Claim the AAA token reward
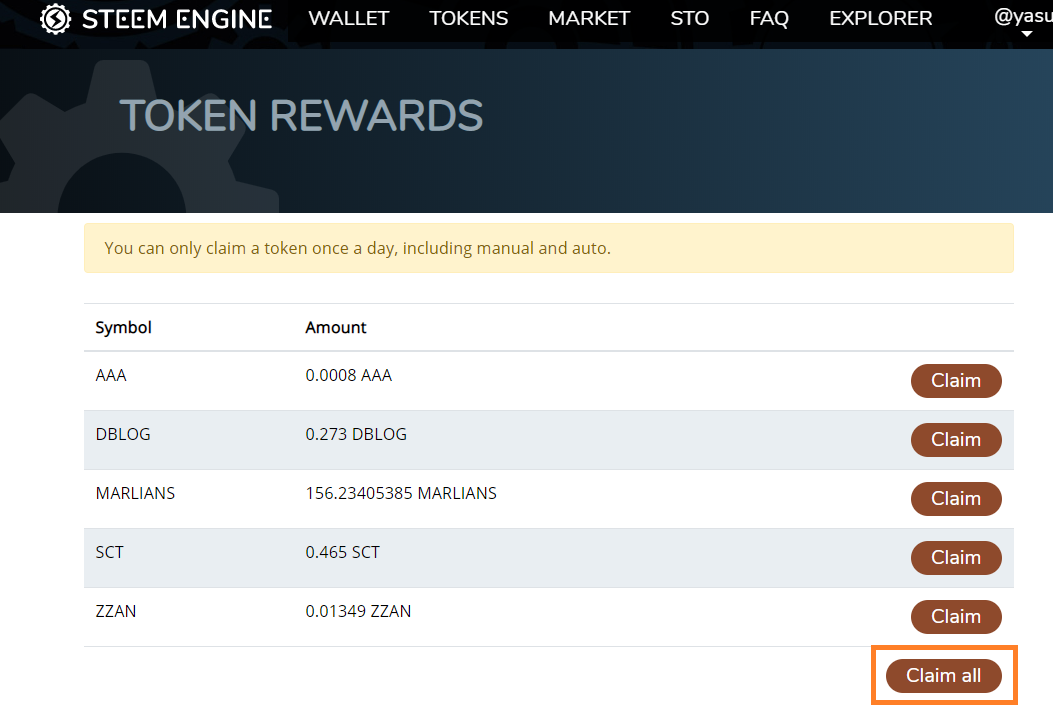 (x=955, y=381)
